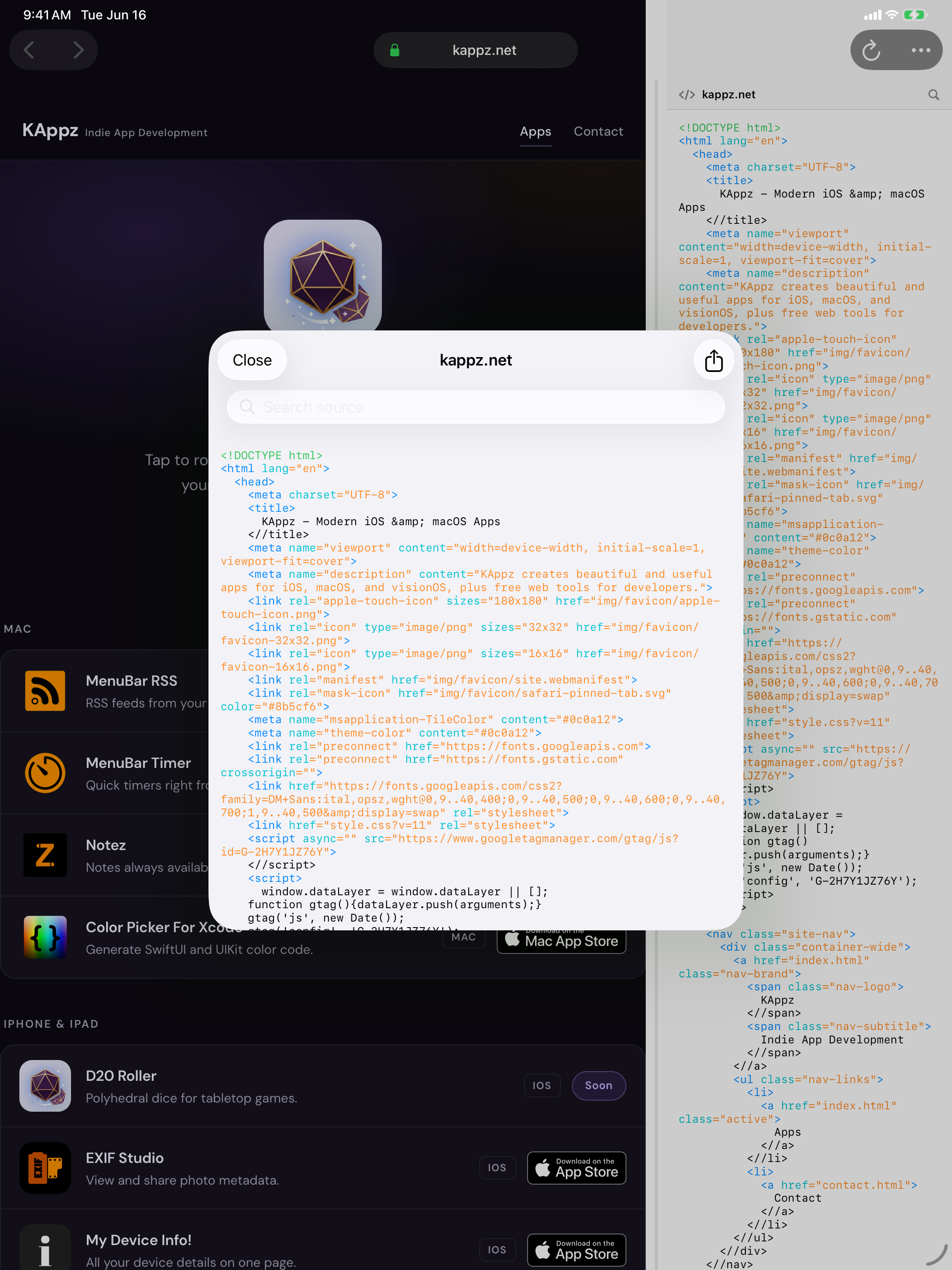The height and width of the screenshot is (1270, 952).
Task: Open App Store badge for My Device Info
Action: 577,1250
